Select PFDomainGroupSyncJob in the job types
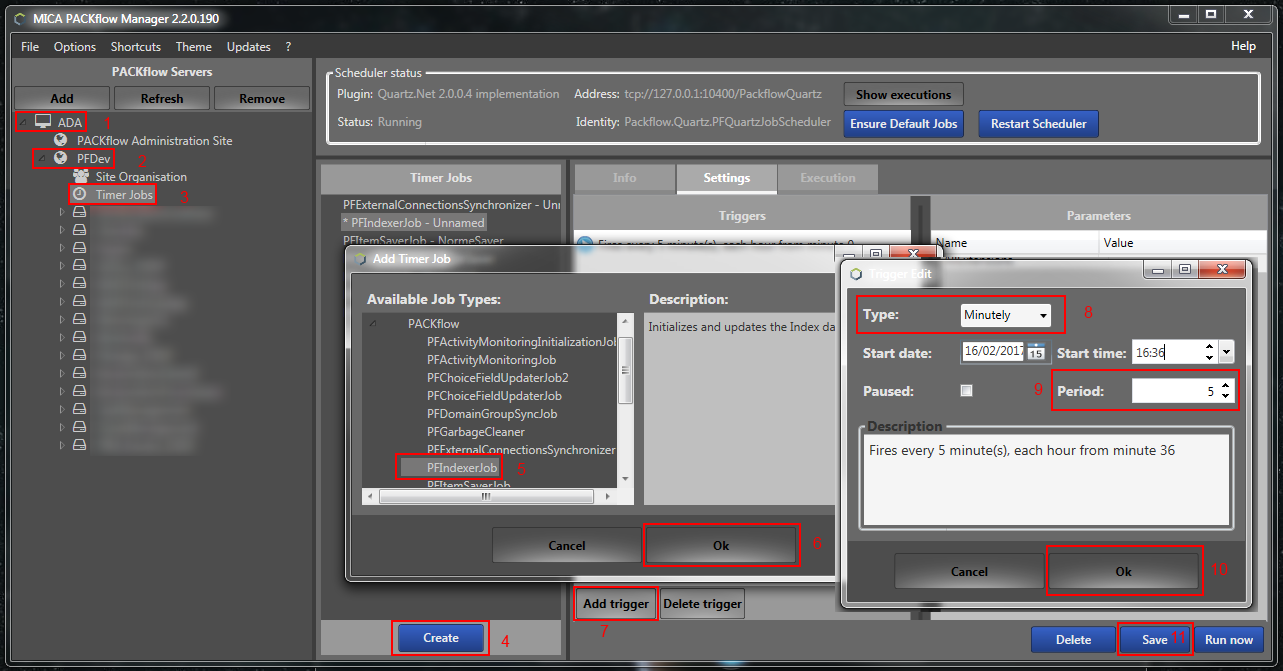This screenshot has height=671, width=1283. click(x=491, y=414)
